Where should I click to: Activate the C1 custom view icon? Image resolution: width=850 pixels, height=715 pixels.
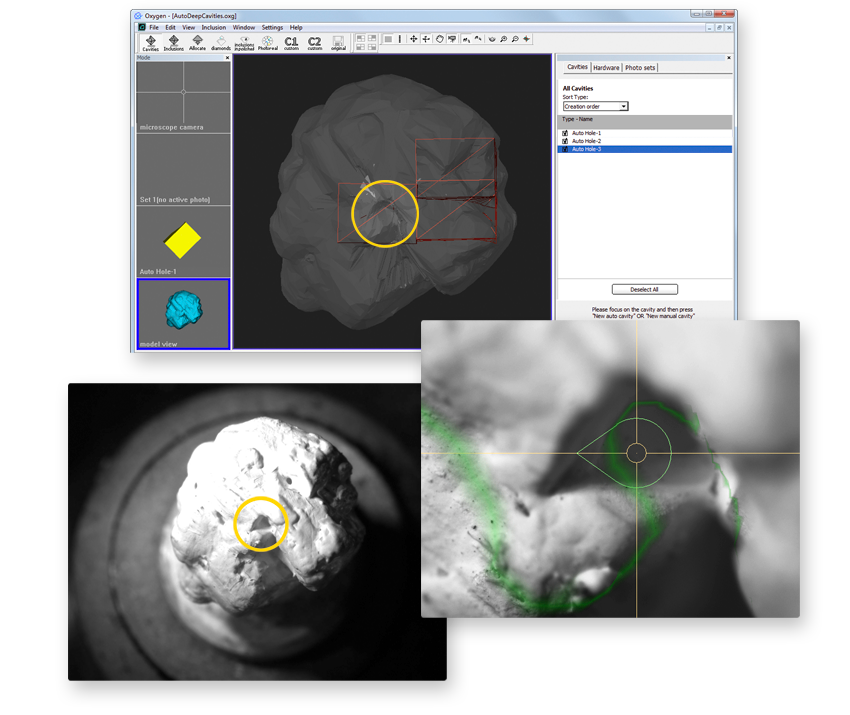(291, 42)
